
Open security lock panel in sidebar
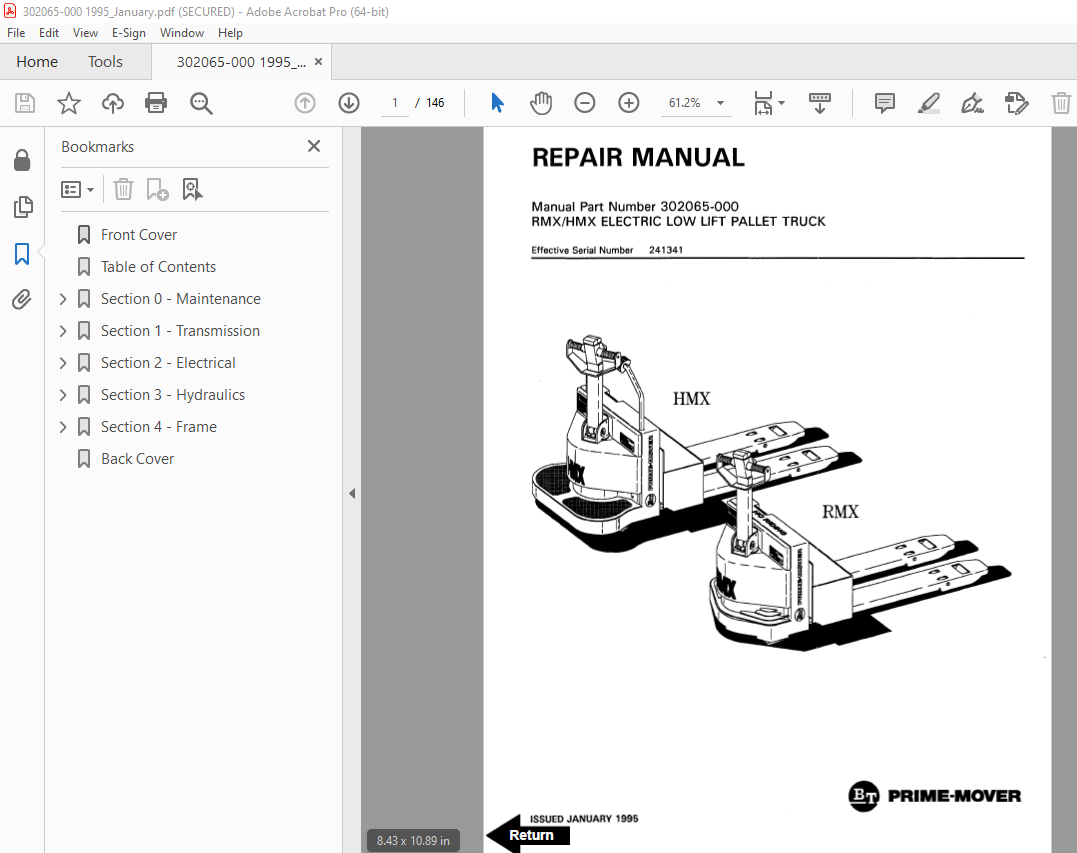[x=22, y=160]
